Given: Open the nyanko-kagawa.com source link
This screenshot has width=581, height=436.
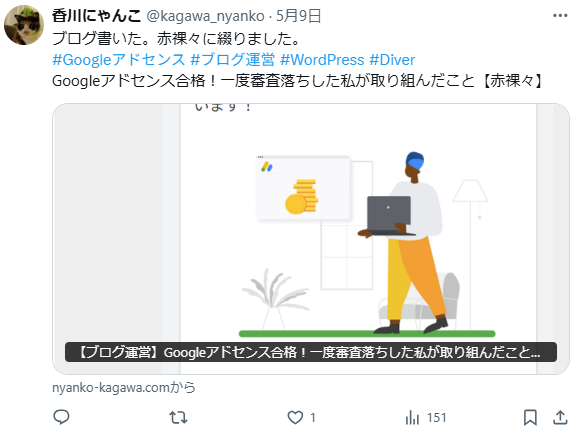Looking at the screenshot, I should [x=124, y=387].
